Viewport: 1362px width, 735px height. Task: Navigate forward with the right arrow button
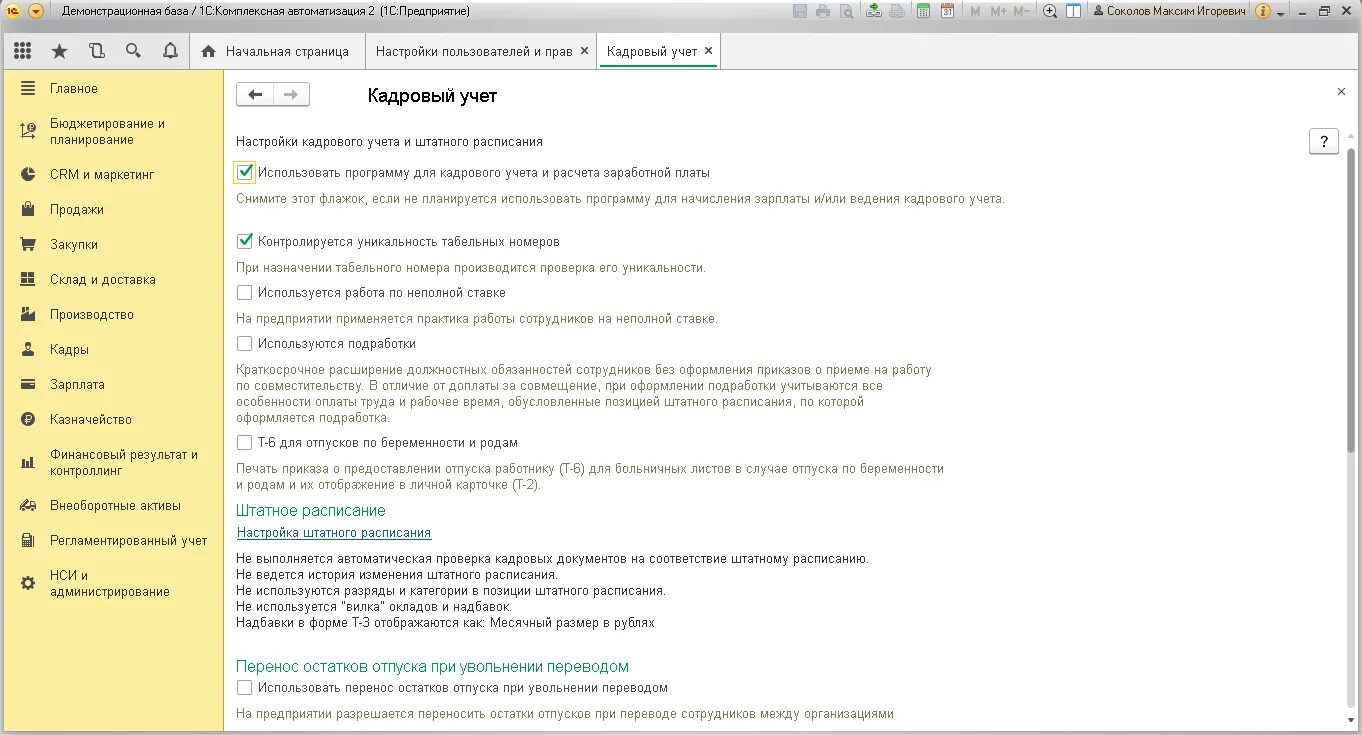(x=291, y=94)
